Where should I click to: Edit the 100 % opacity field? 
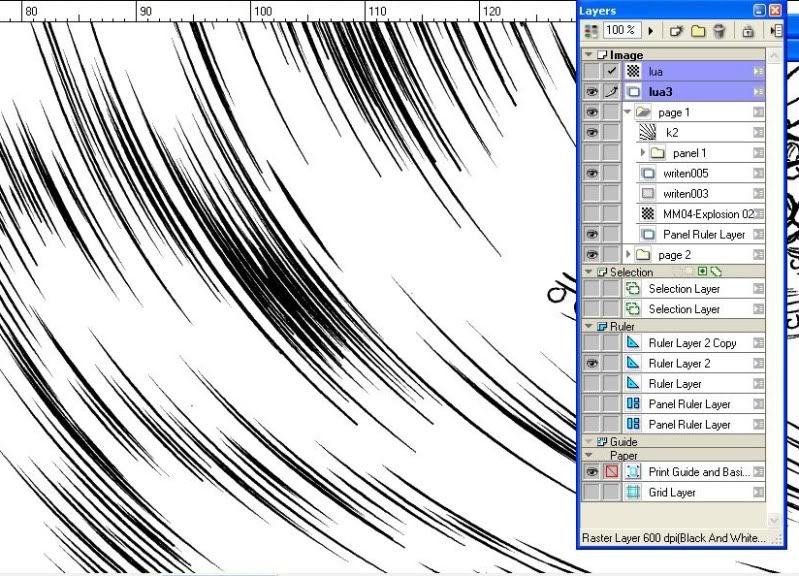click(x=622, y=30)
